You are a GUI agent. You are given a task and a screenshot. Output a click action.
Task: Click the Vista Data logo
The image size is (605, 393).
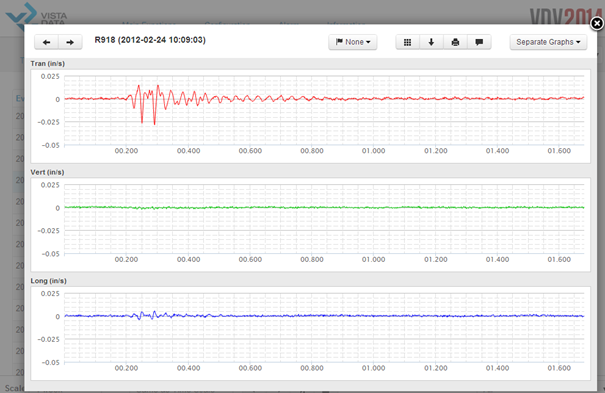[x=36, y=15]
